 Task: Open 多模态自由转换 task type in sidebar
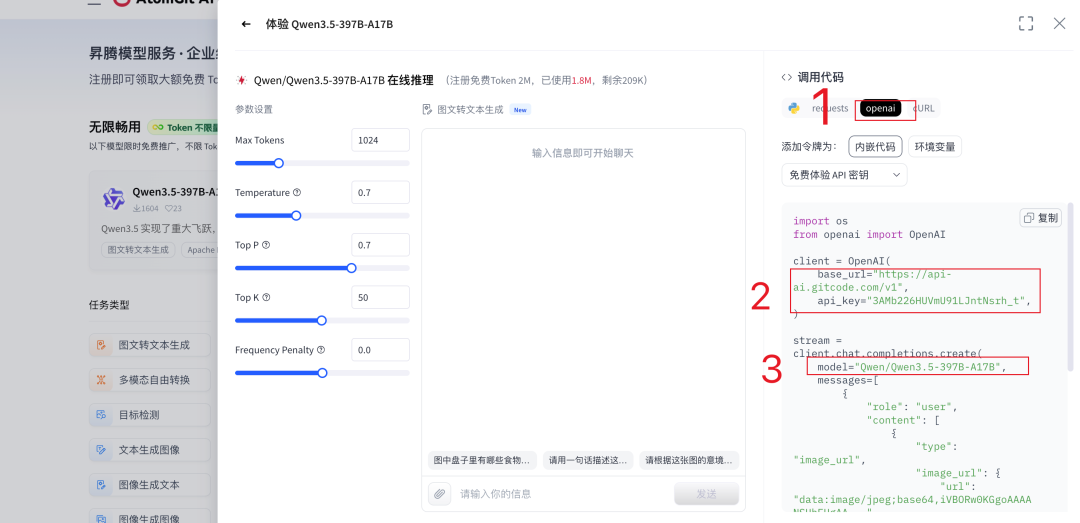click(x=149, y=380)
